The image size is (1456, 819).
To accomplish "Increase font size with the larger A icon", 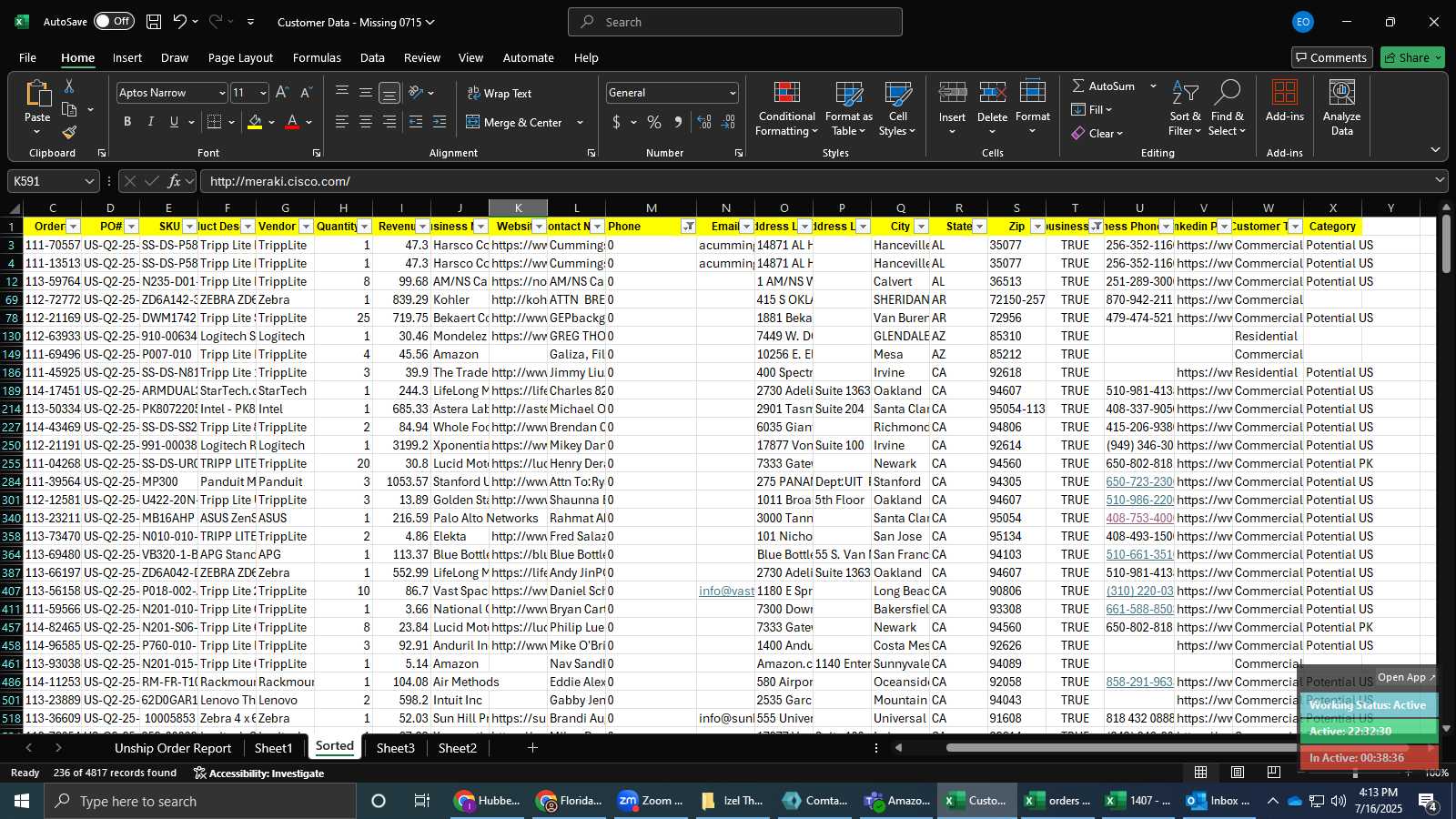I will click(282, 93).
